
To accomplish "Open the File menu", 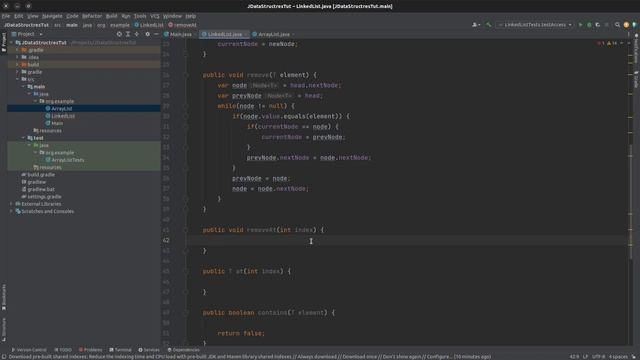I will [x=6, y=16].
